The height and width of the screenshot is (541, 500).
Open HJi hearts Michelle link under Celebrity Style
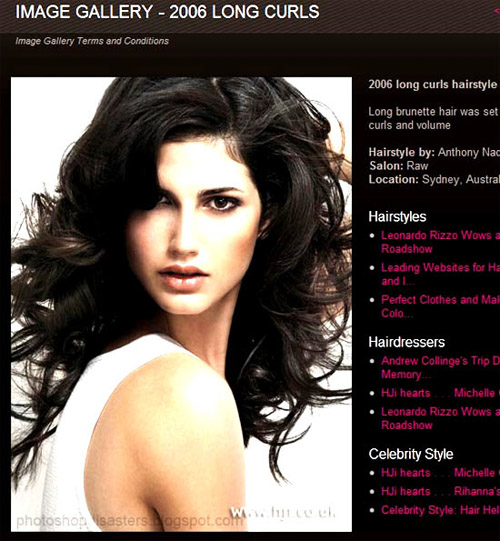click(440, 473)
